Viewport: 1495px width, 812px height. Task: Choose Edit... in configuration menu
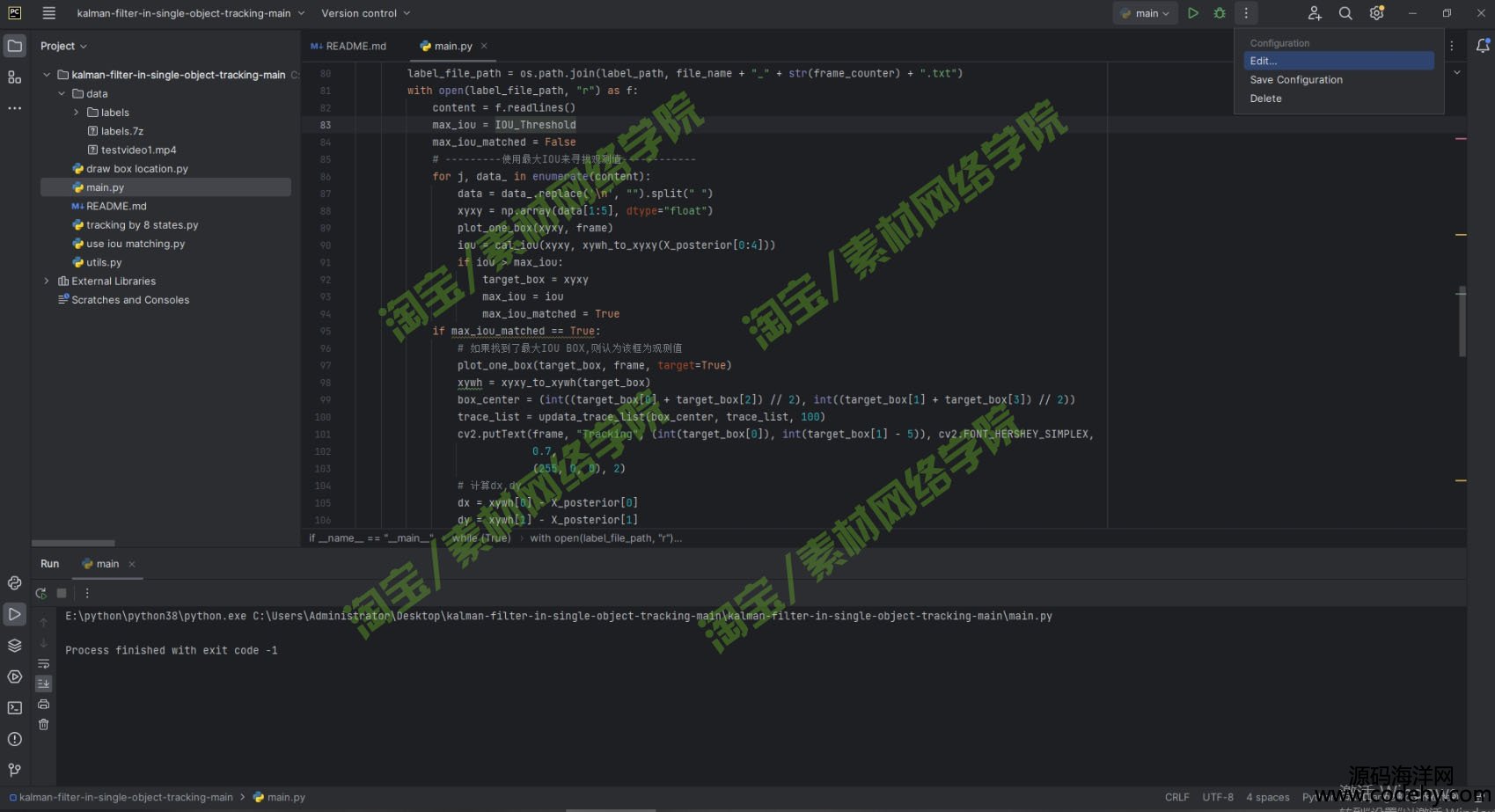(1338, 61)
